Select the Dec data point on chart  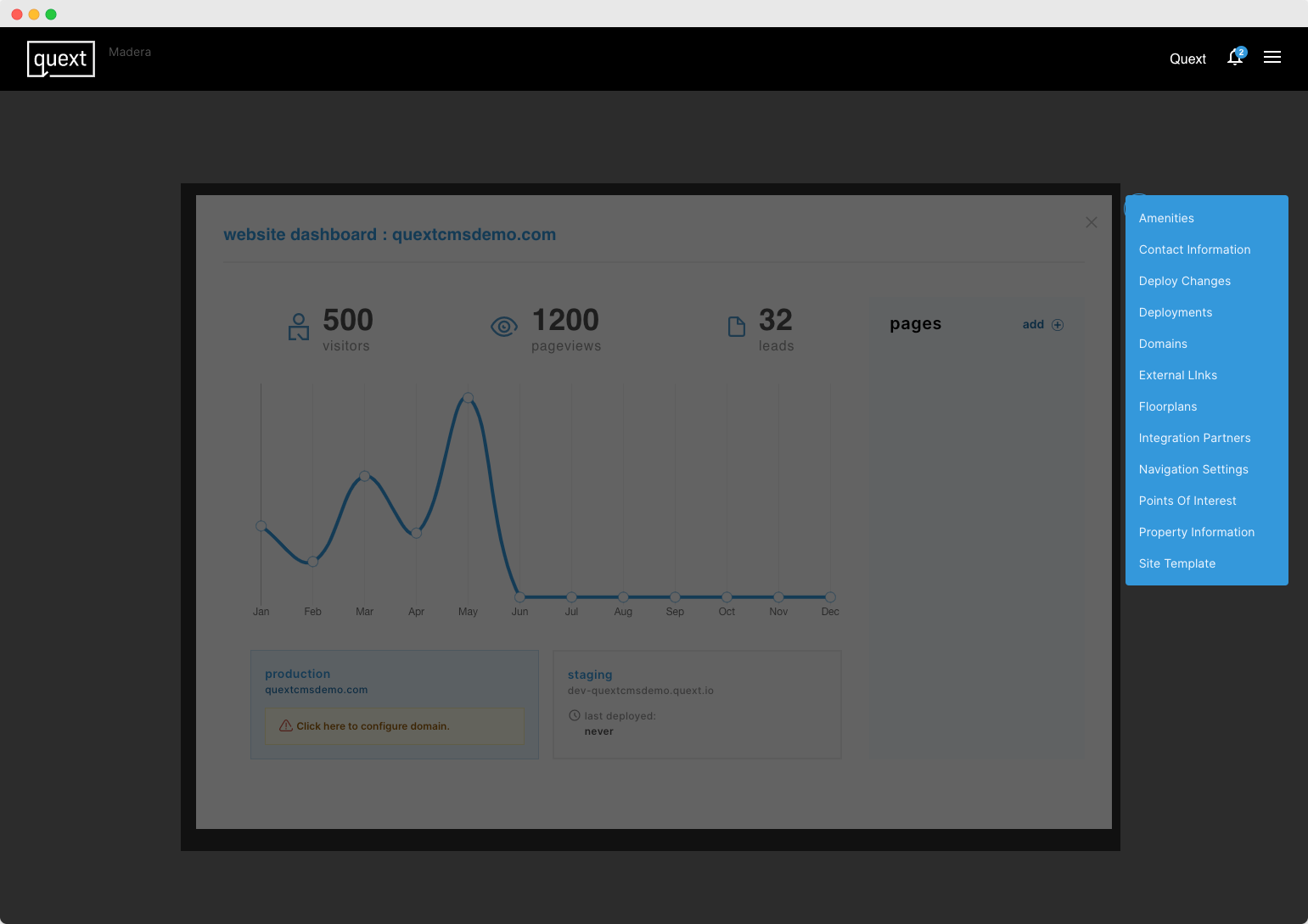coord(830,596)
